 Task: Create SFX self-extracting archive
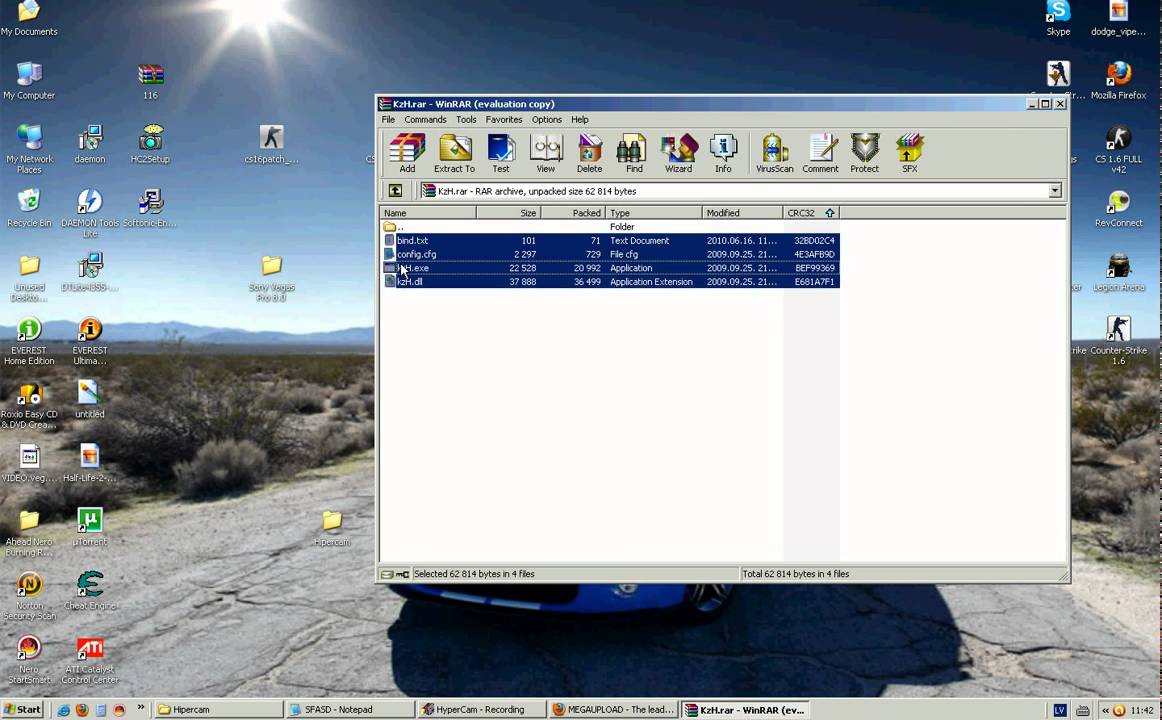909,153
